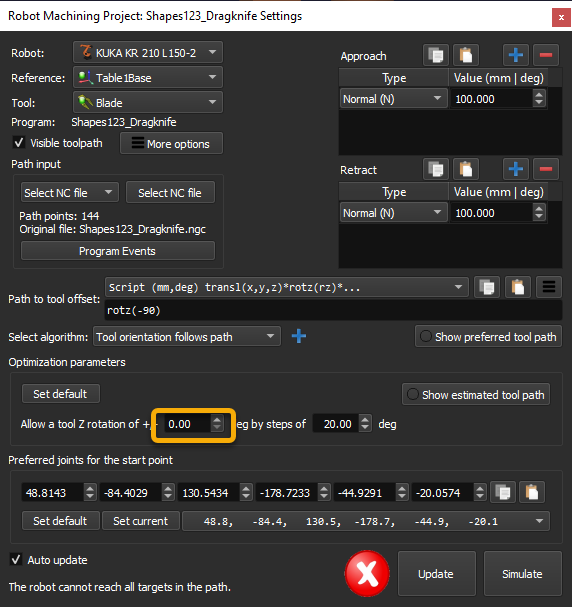Image resolution: width=572 pixels, height=607 pixels.
Task: Expand the Select NC file dropdown
Action: [69, 192]
